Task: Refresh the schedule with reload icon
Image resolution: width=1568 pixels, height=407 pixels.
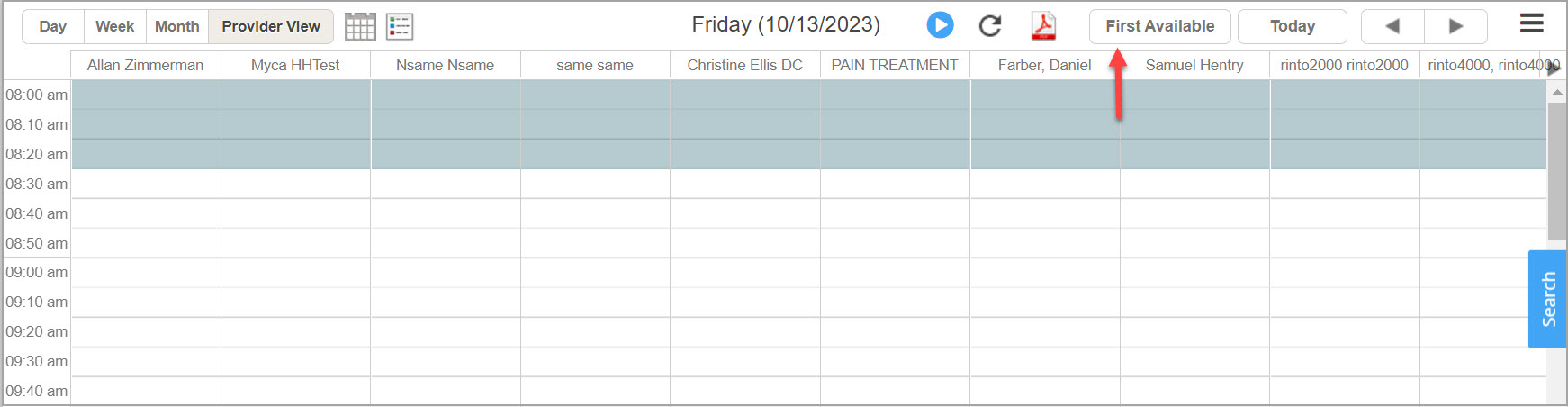Action: pyautogui.click(x=990, y=26)
